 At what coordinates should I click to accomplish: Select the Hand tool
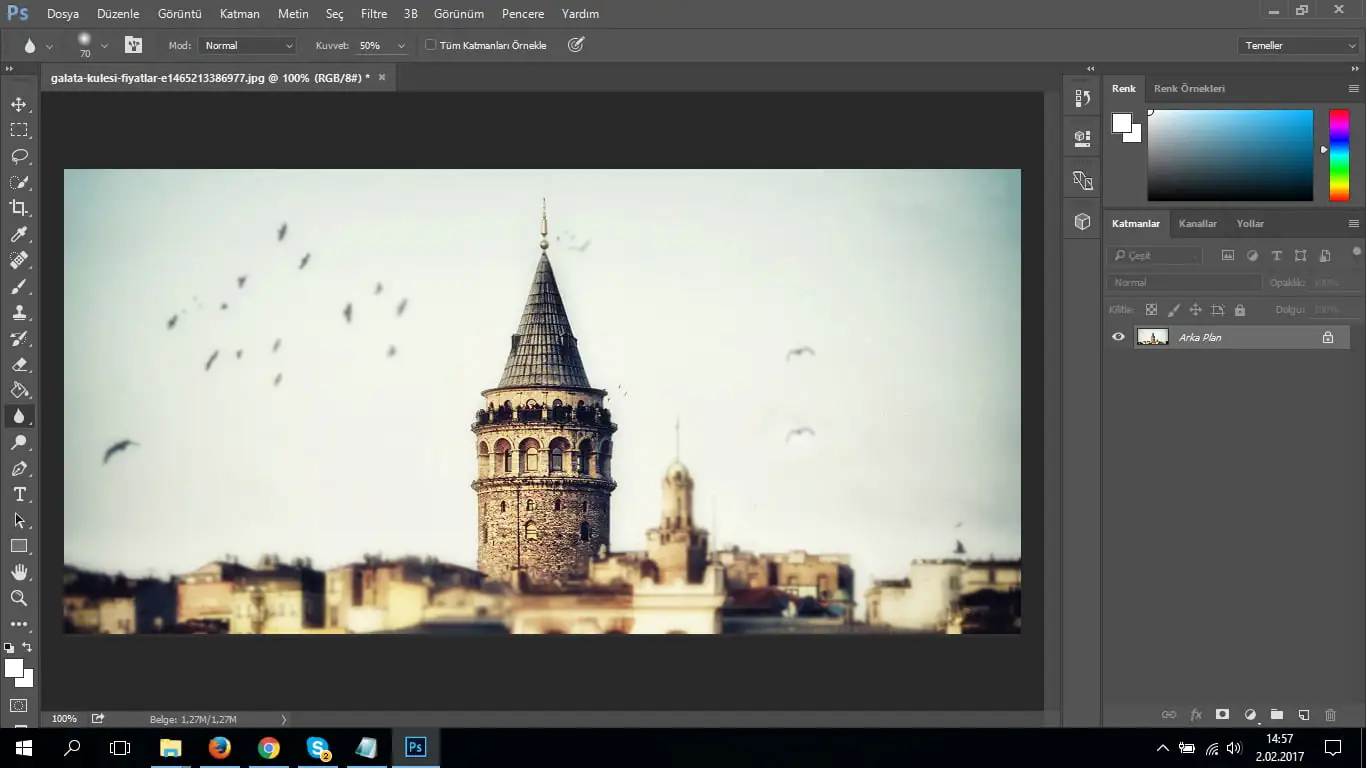click(19, 571)
